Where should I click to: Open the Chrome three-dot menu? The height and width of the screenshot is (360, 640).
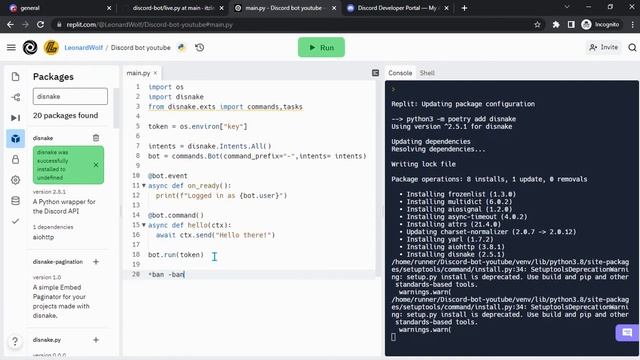point(633,24)
